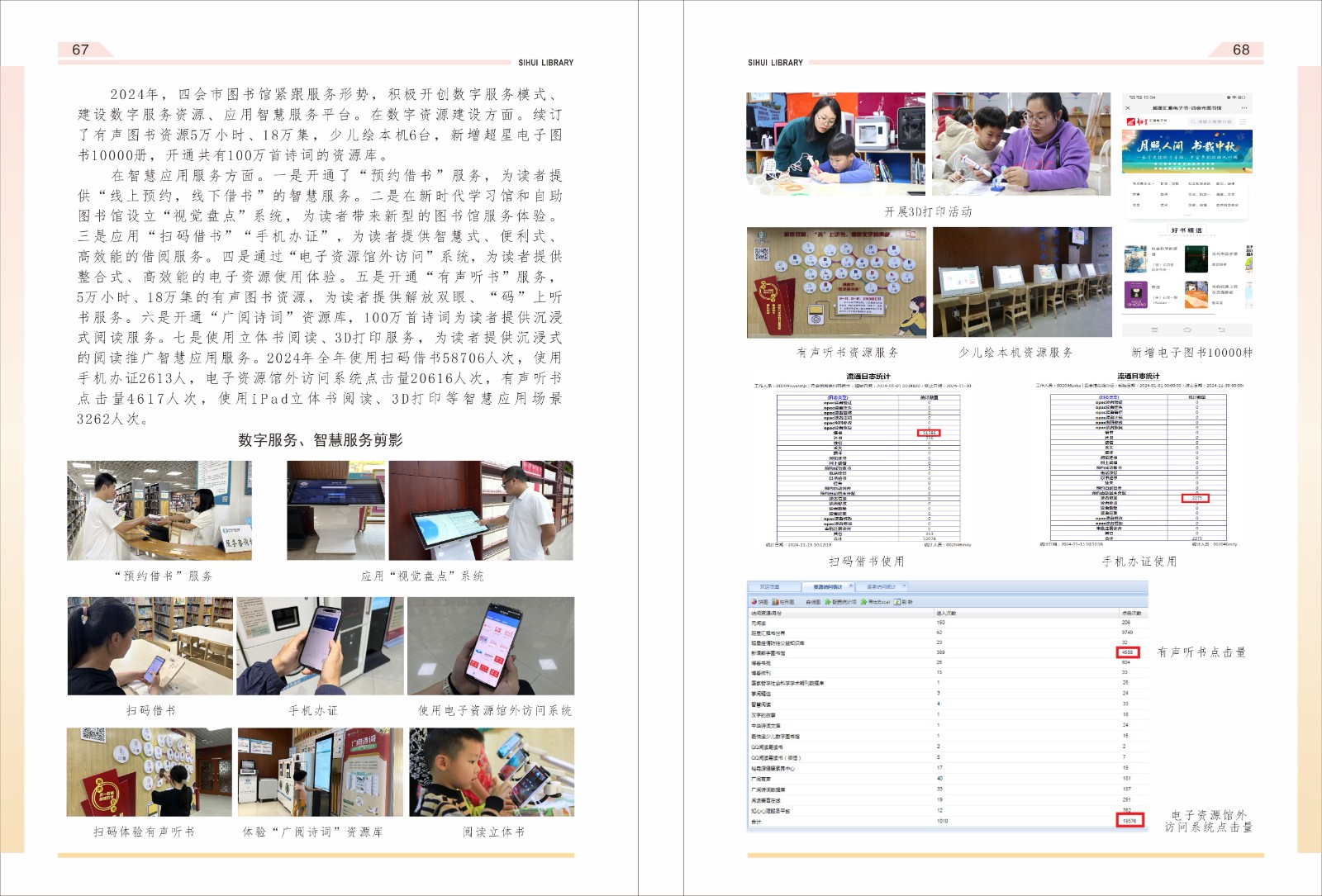The width and height of the screenshot is (1322, 896).
Task: Click the 配置统计项 configure icon
Action: tap(828, 602)
